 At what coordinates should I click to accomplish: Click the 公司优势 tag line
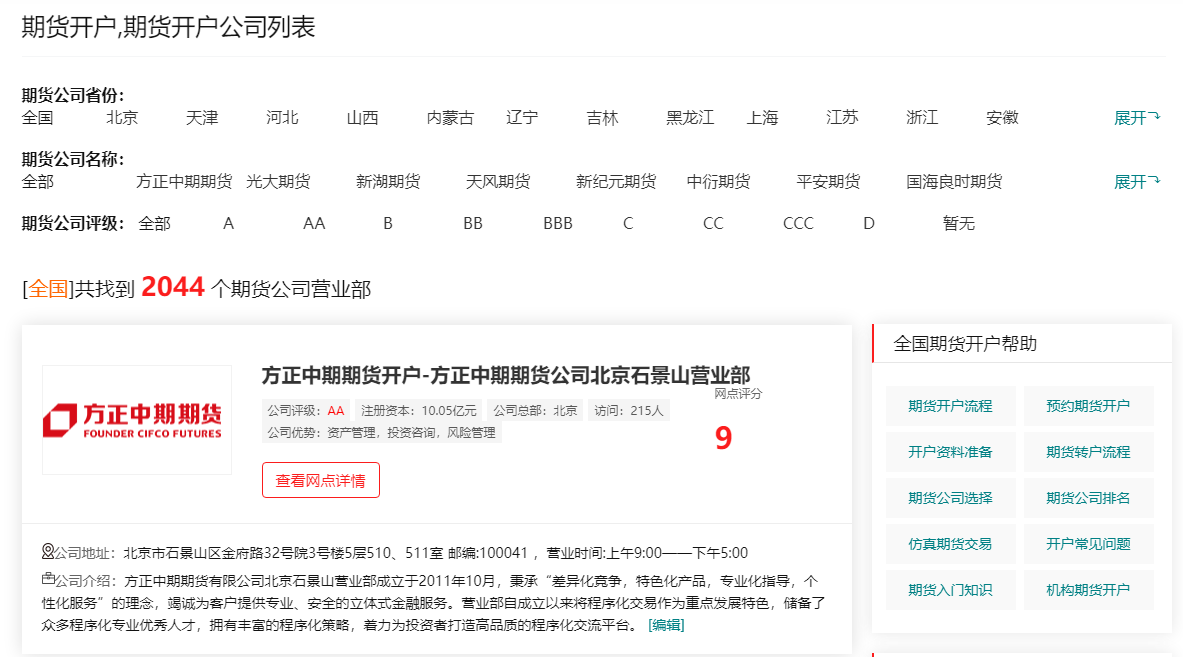pyautogui.click(x=382, y=433)
